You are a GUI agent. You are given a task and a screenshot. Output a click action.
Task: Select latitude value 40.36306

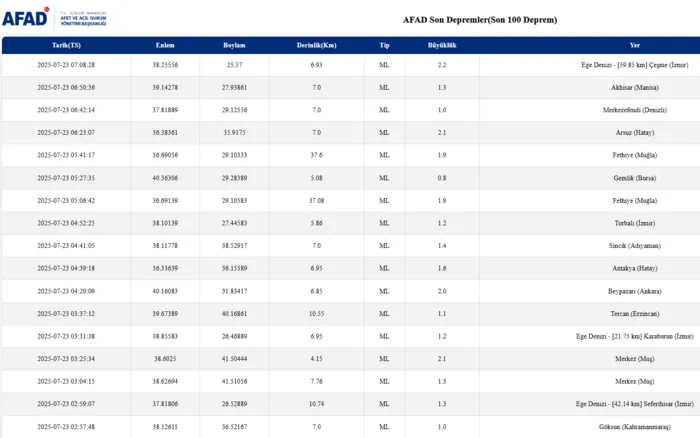165,178
